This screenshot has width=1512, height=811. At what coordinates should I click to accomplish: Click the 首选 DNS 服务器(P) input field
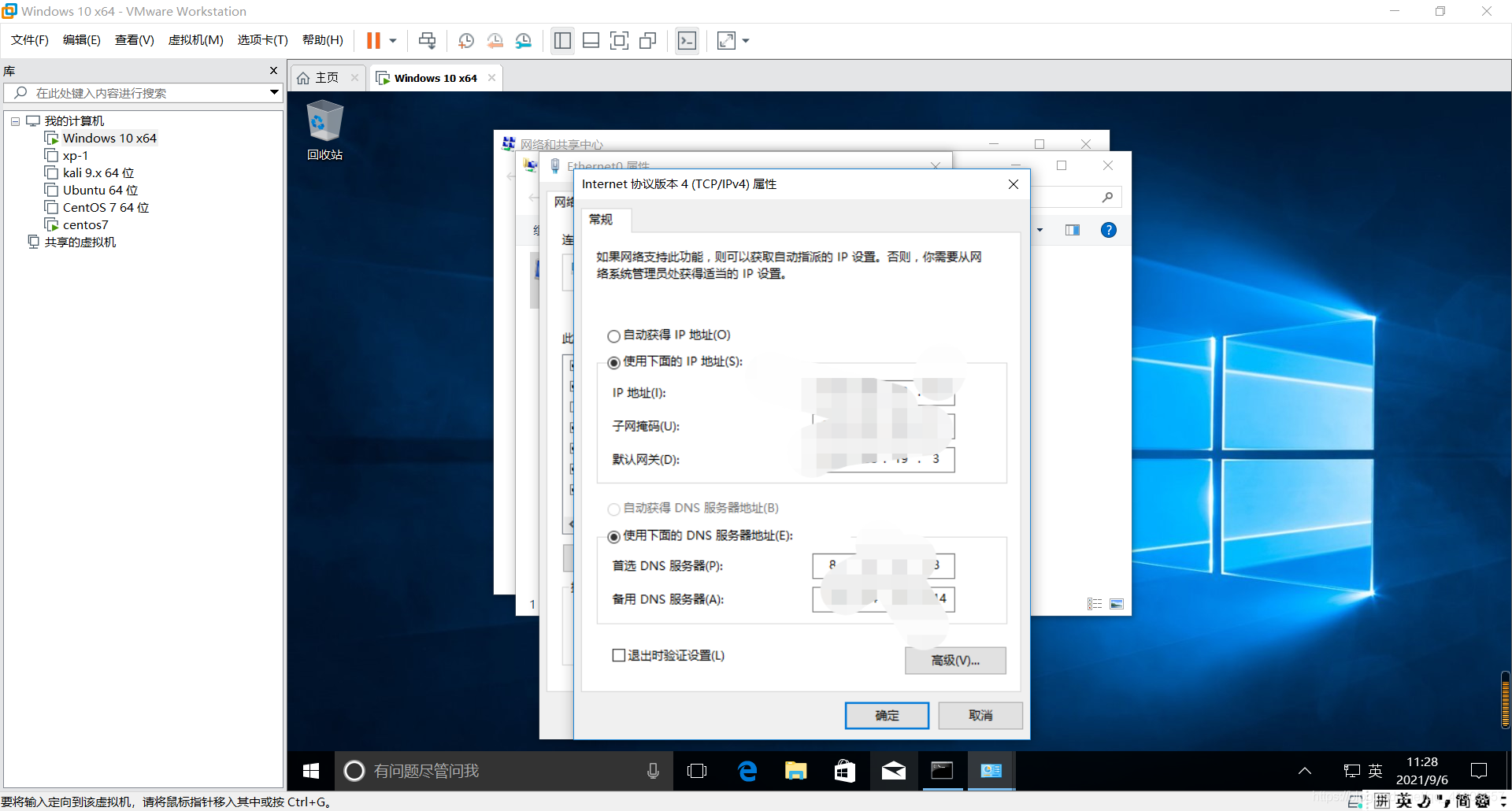click(884, 565)
